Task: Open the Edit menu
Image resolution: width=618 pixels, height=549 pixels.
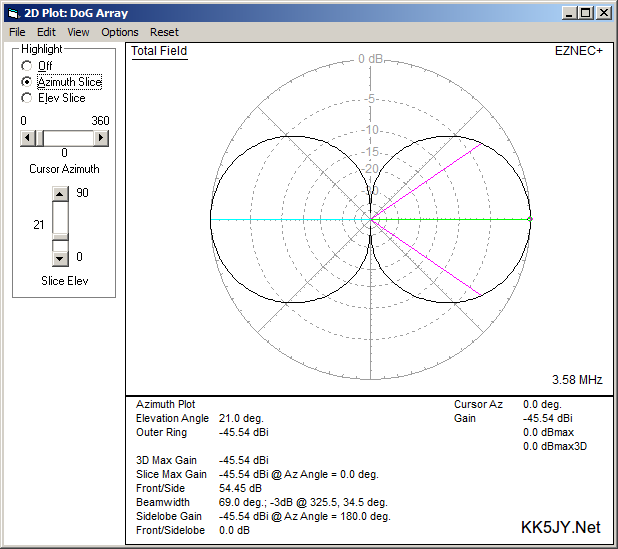Action: click(x=46, y=32)
